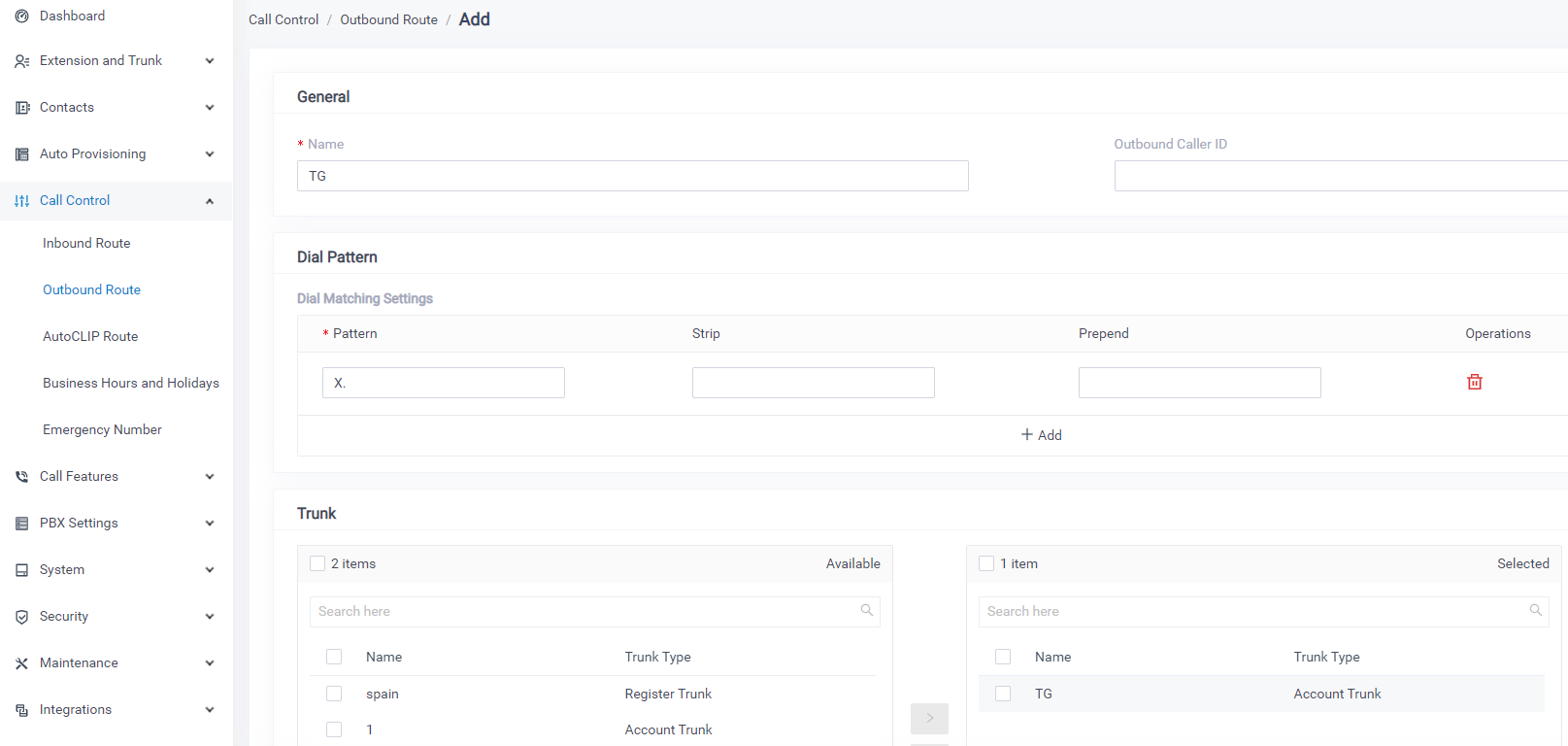Delete the X. dial pattern row
Screen dimensions: 1568x746
tap(1475, 382)
